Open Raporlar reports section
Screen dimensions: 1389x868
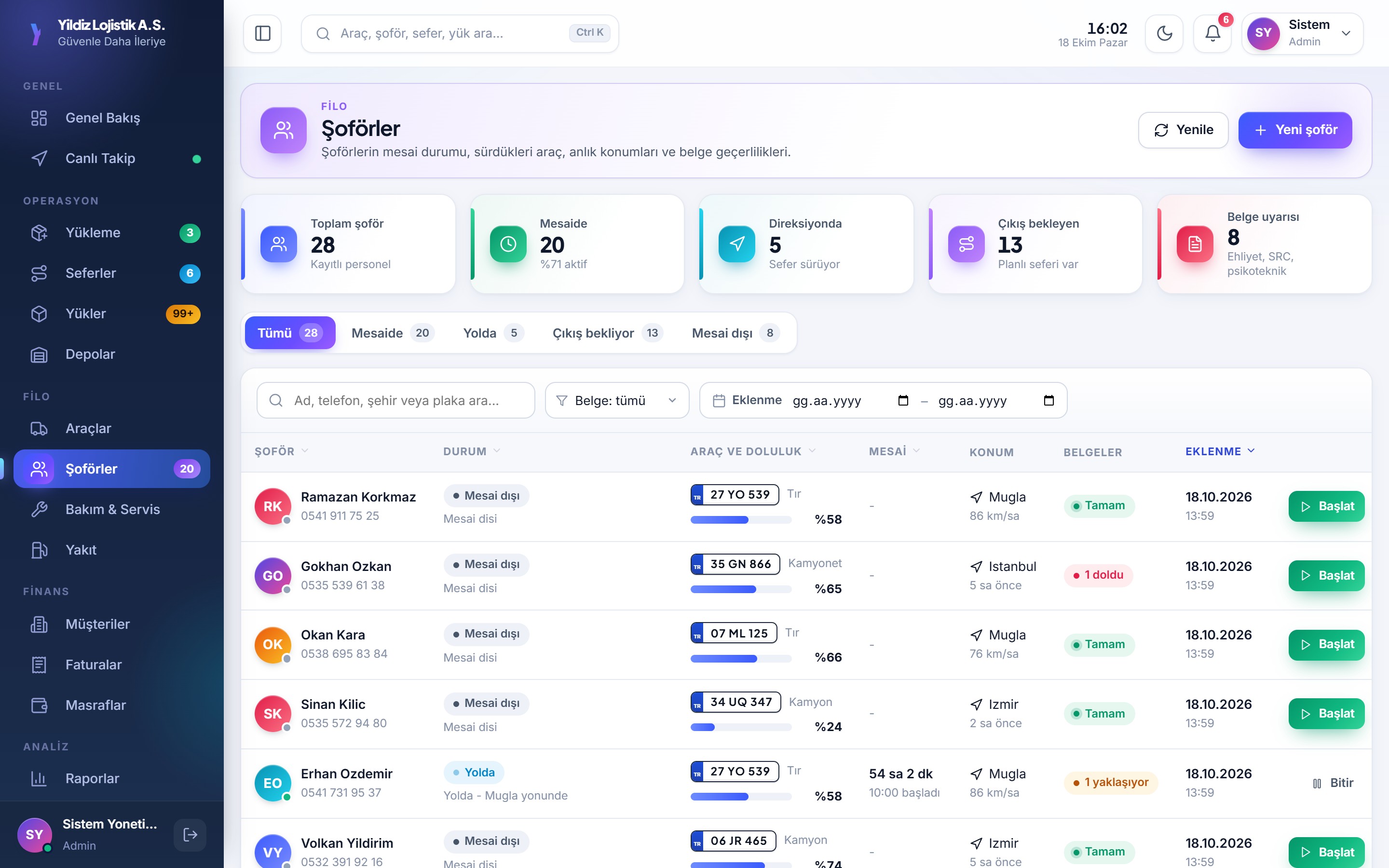click(x=112, y=778)
